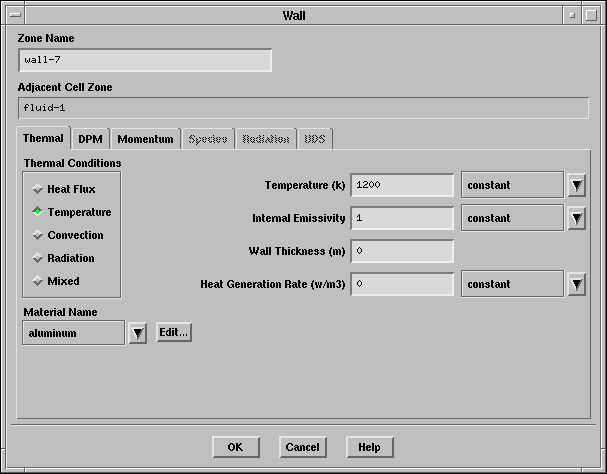Screen dimensions: 607x474
Task: Click the Wall Thickness (m) value field
Action: (402, 251)
